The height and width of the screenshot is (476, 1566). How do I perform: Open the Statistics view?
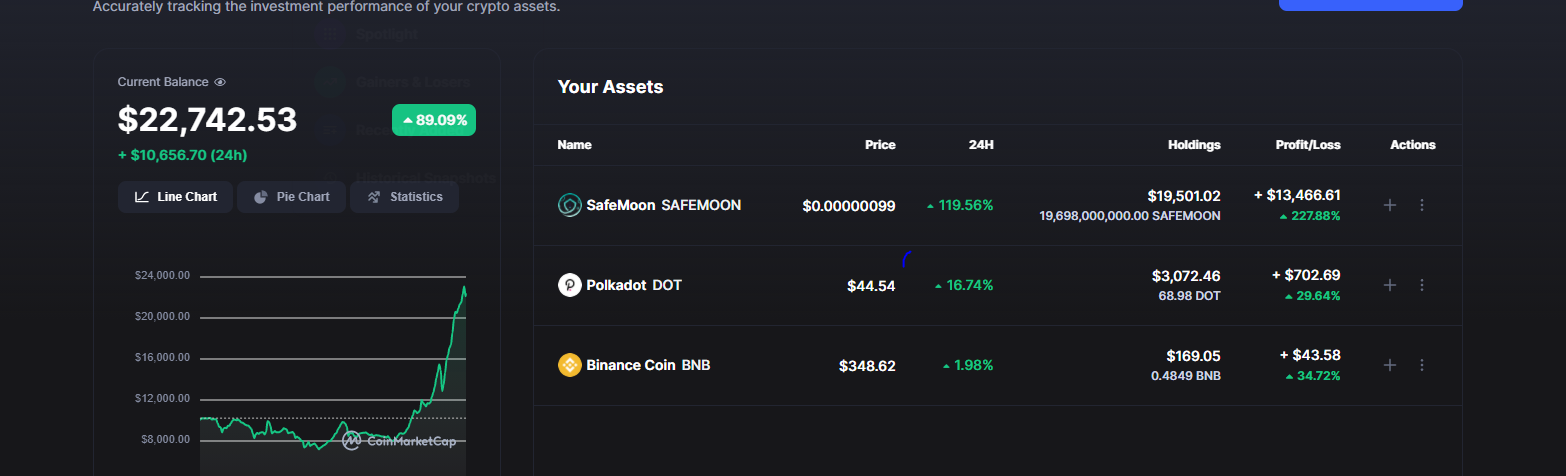[x=404, y=197]
